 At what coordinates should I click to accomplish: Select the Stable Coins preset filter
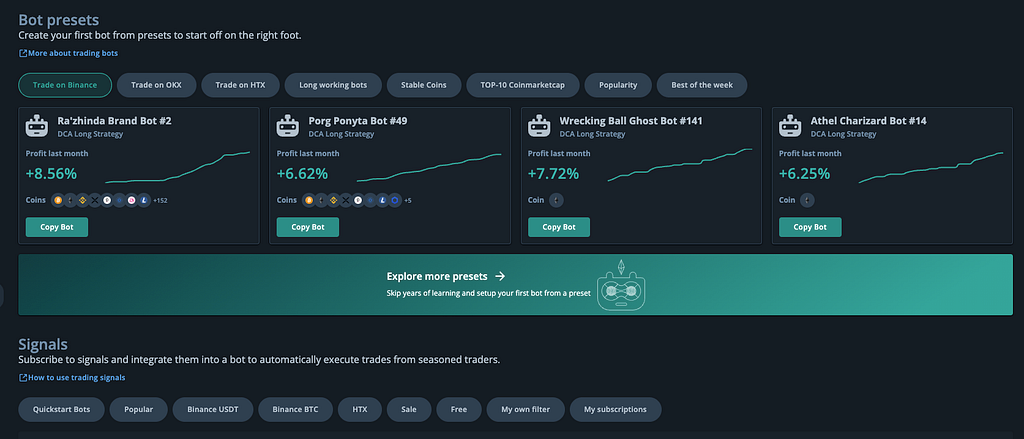tap(424, 85)
